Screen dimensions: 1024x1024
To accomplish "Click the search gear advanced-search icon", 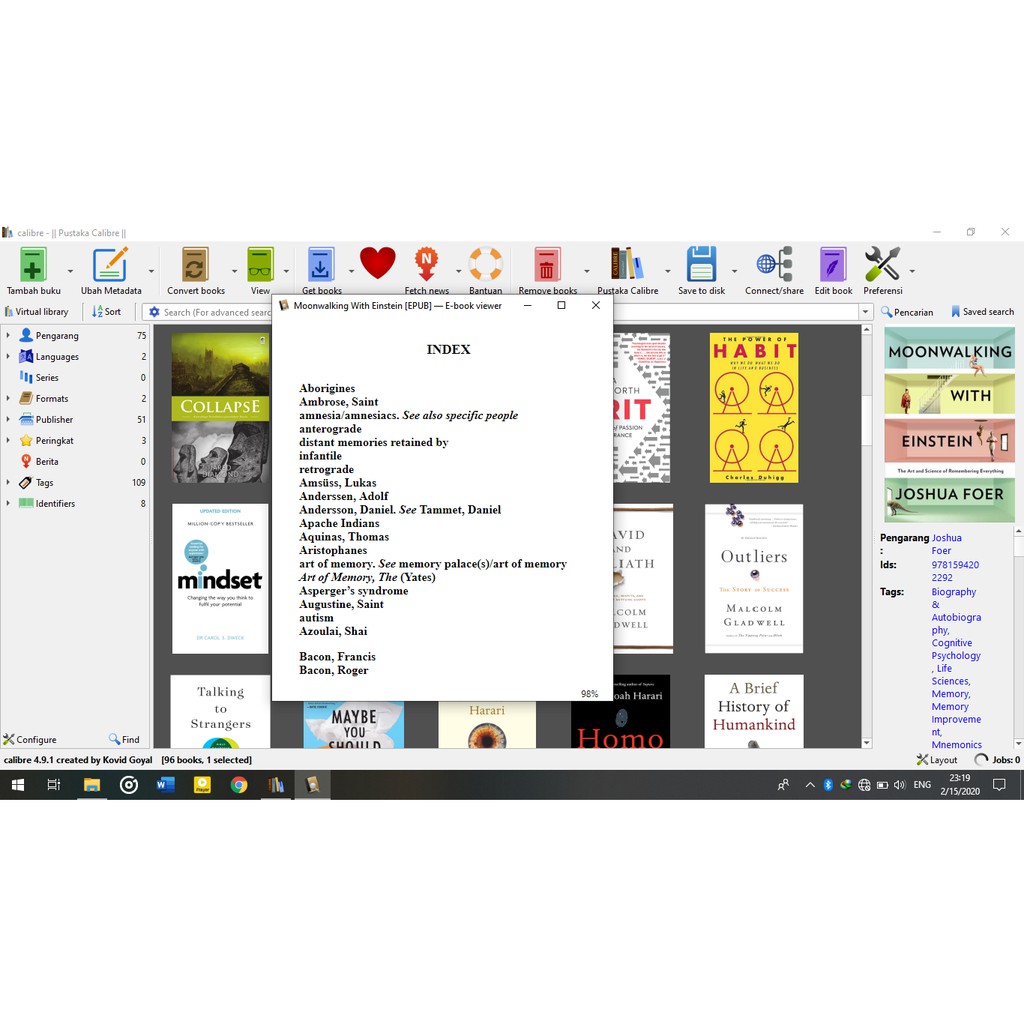I will pyautogui.click(x=154, y=312).
